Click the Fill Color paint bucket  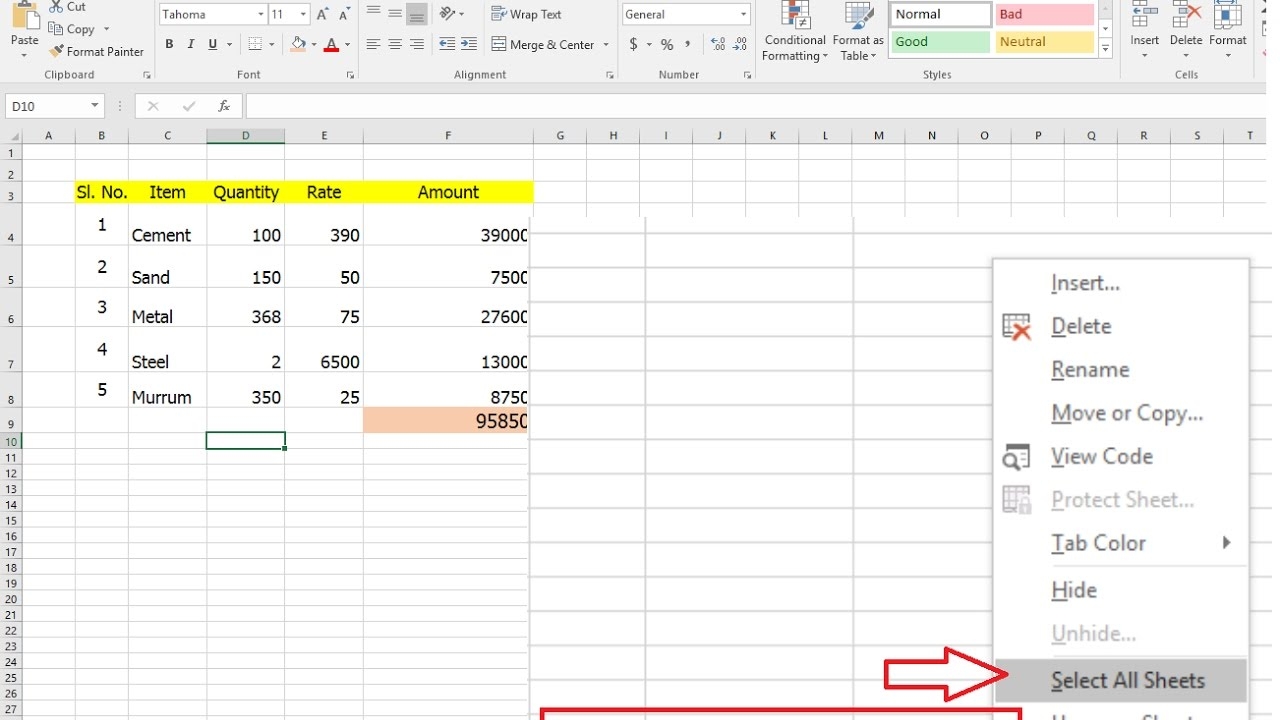click(298, 45)
